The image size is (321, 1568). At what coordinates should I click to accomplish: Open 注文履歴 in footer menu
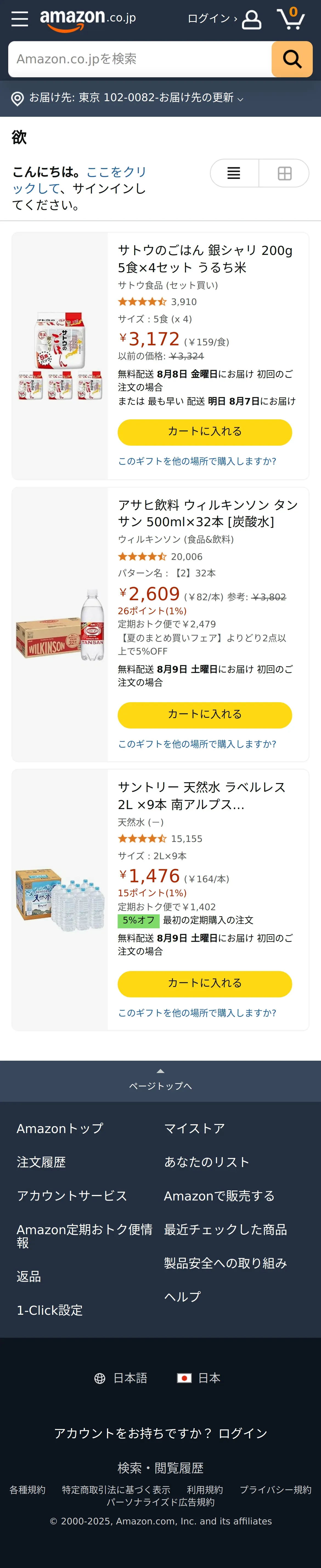[x=41, y=1162]
